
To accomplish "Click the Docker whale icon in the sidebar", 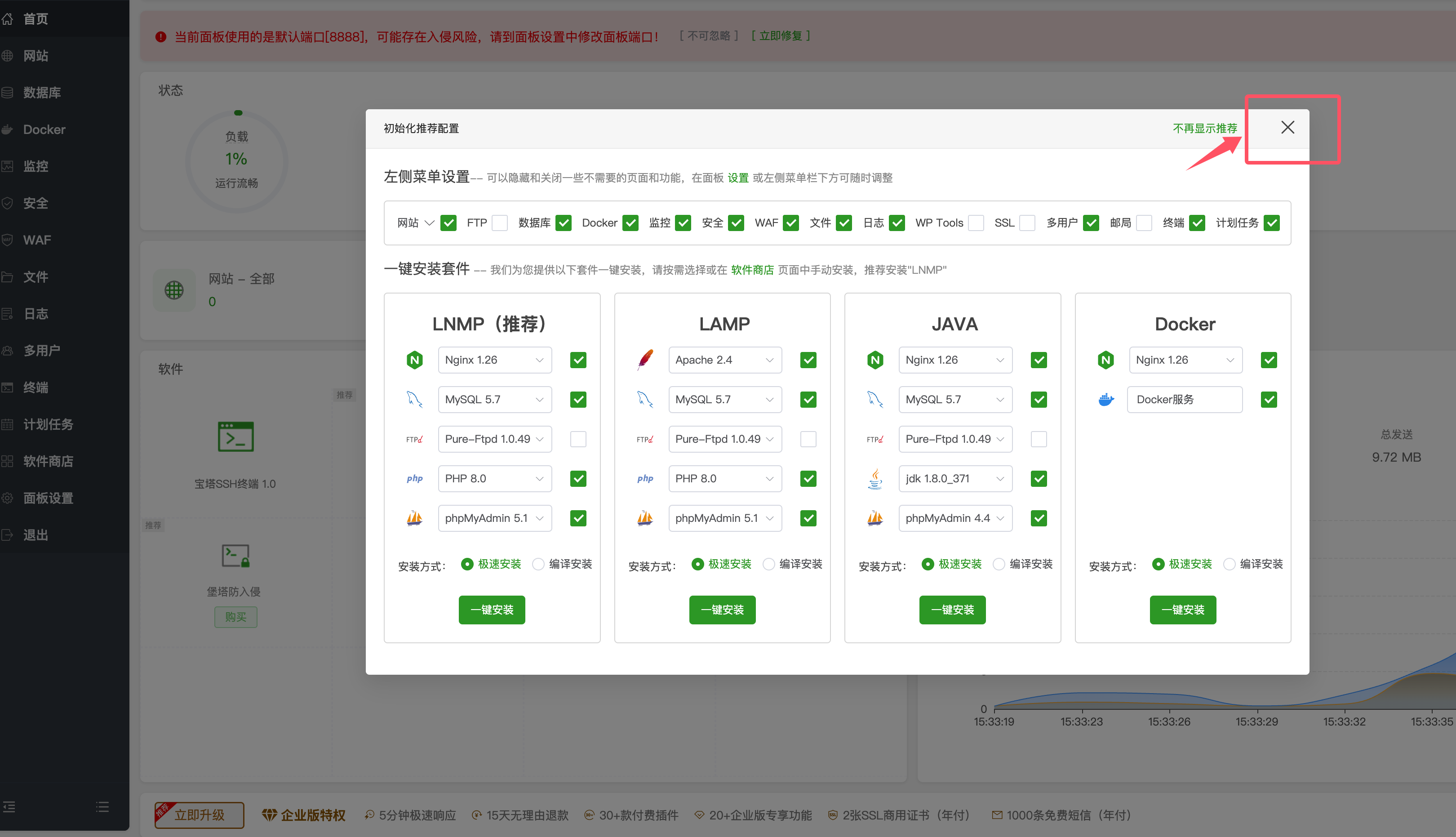I will pos(8,129).
